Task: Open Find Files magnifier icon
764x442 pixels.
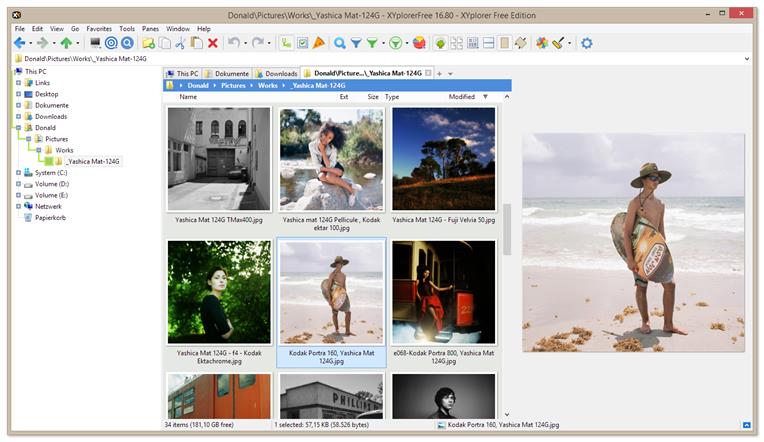Action: click(340, 43)
